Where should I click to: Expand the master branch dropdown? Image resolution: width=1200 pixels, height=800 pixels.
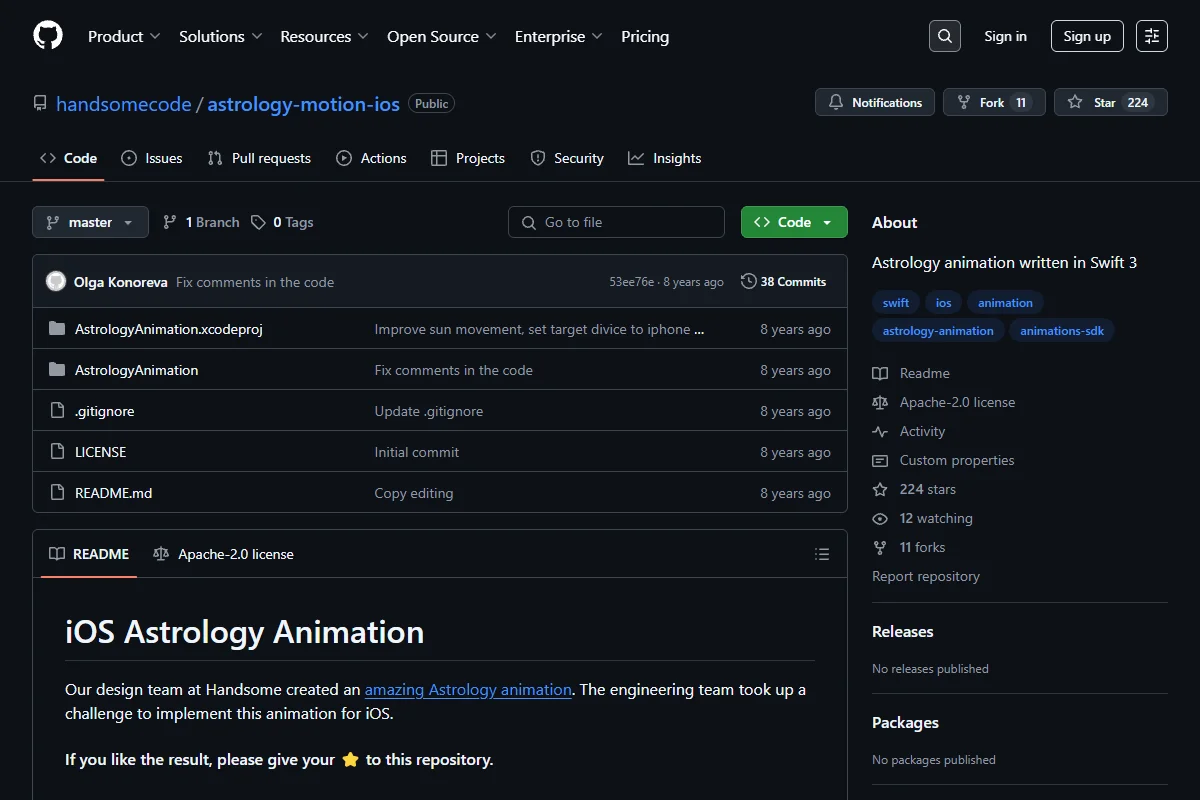[x=90, y=222]
